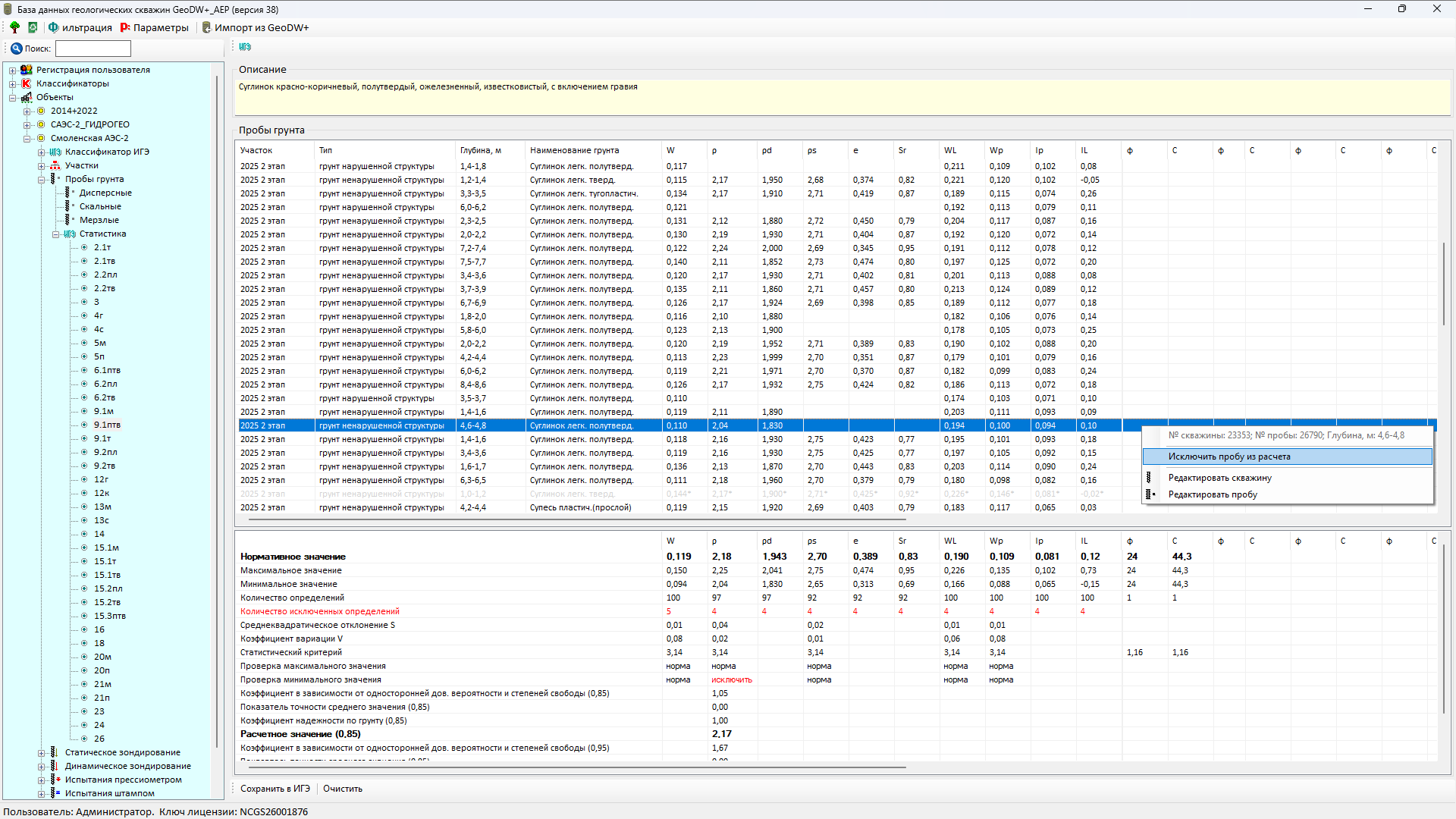Click the Очистить button
1456x819 pixels.
[343, 789]
